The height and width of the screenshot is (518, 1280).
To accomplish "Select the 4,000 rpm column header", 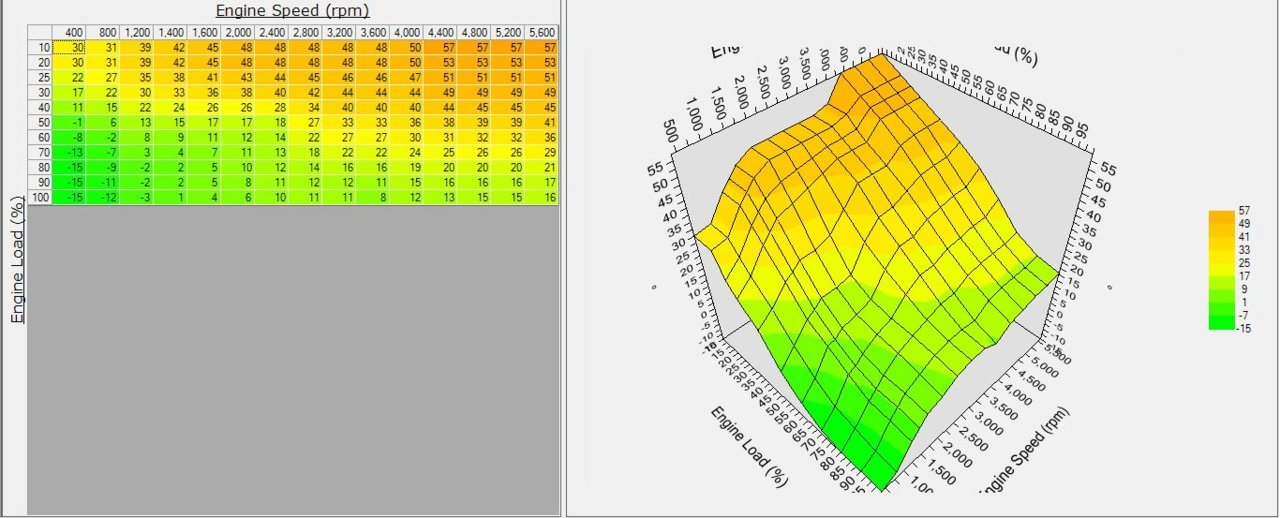I will (x=408, y=33).
